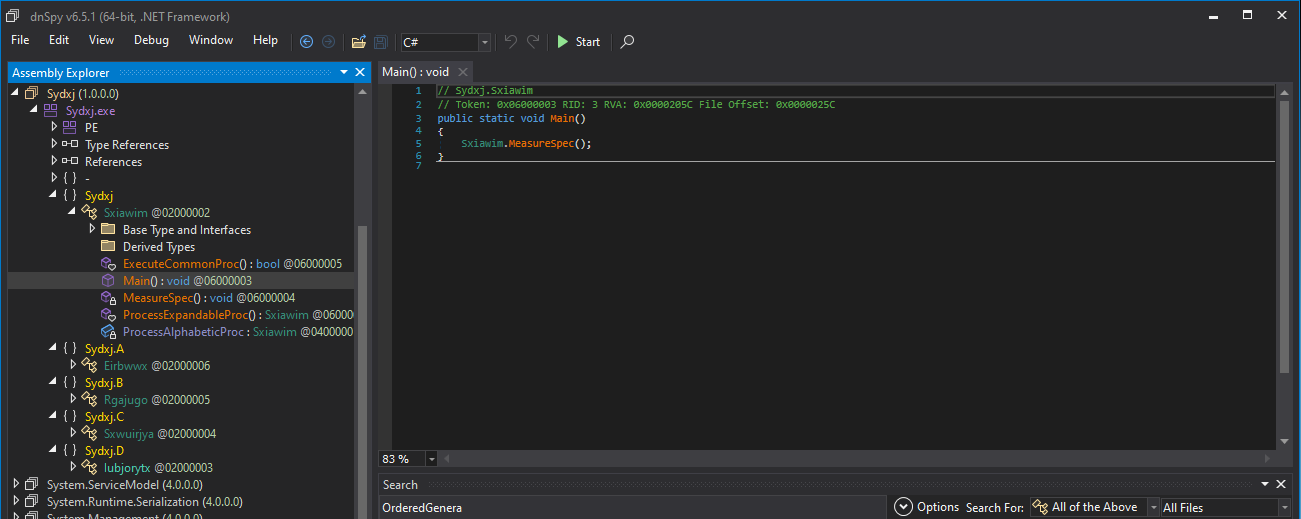
Task: Select the Sxiawim class icon in tree
Action: pos(90,213)
